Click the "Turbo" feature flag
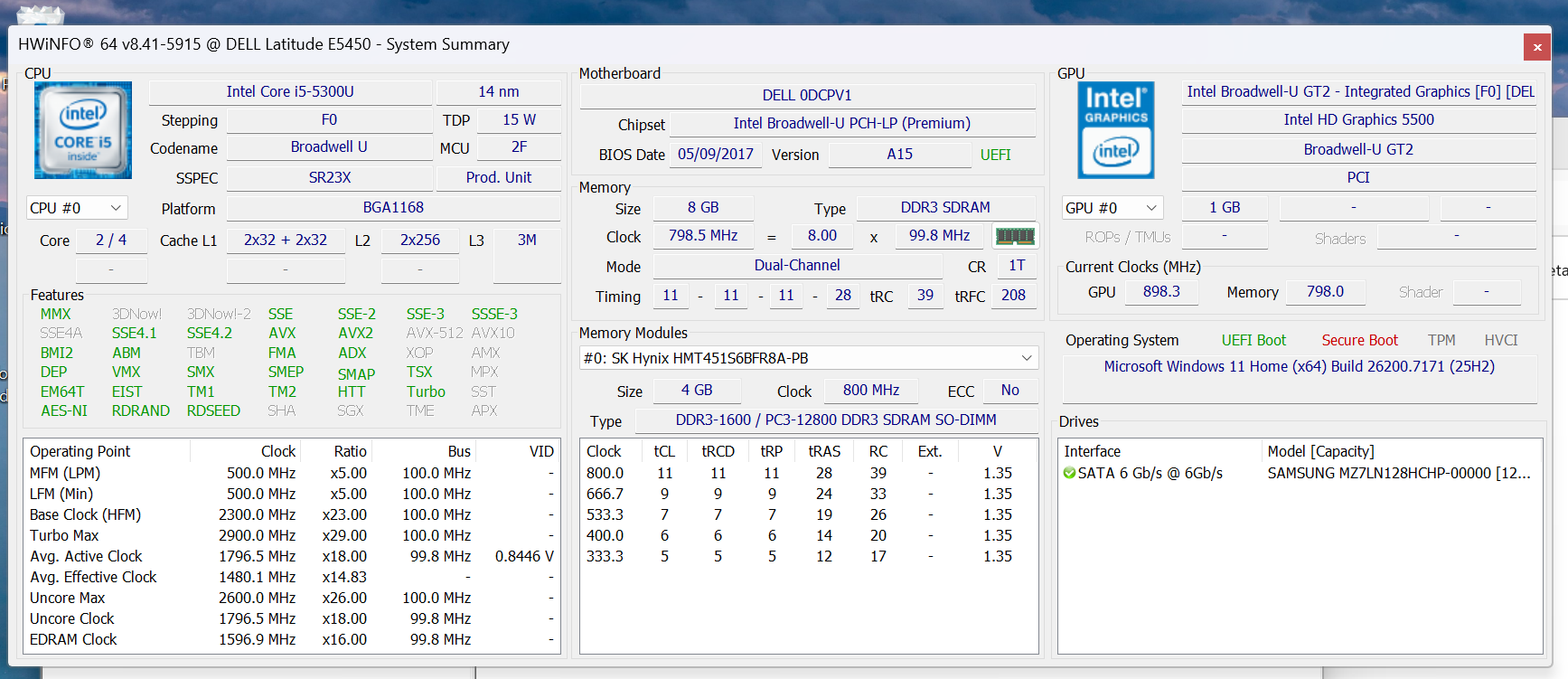1568x679 pixels. (426, 391)
